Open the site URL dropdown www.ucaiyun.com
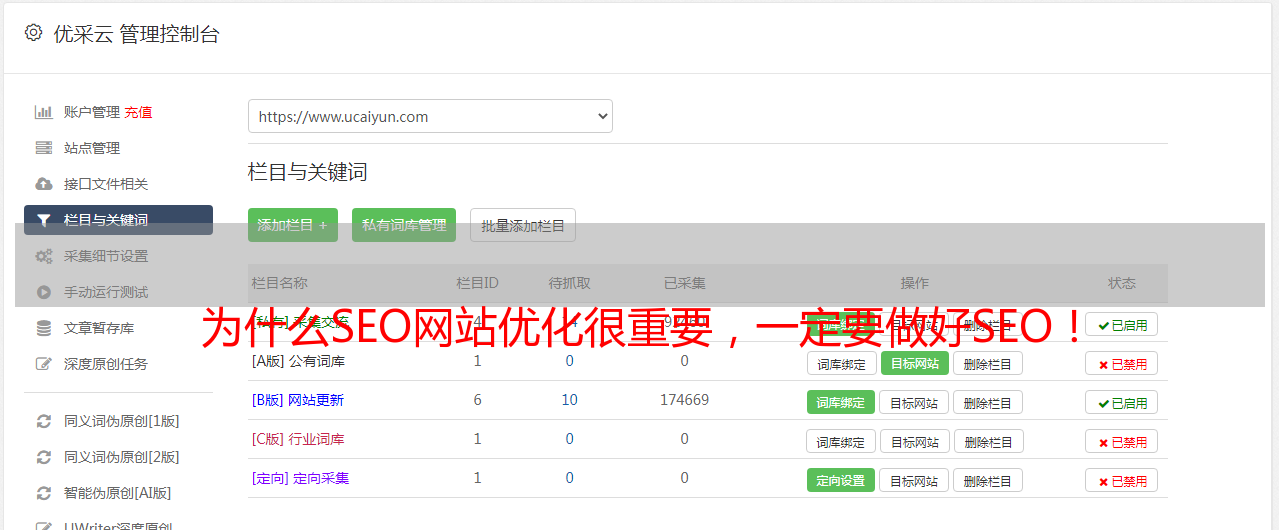The image size is (1279, 530). point(430,116)
